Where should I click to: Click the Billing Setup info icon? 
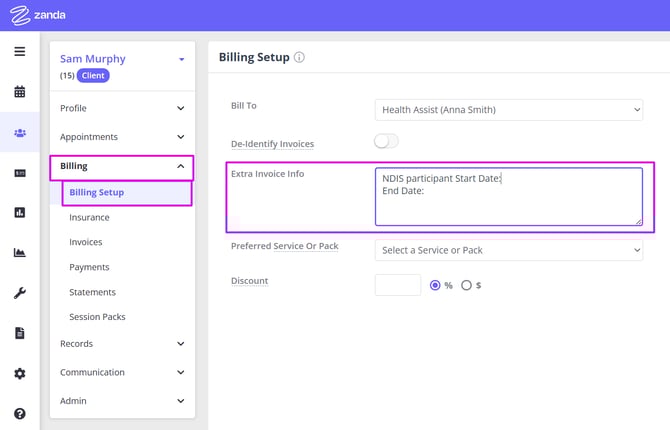[x=300, y=58]
